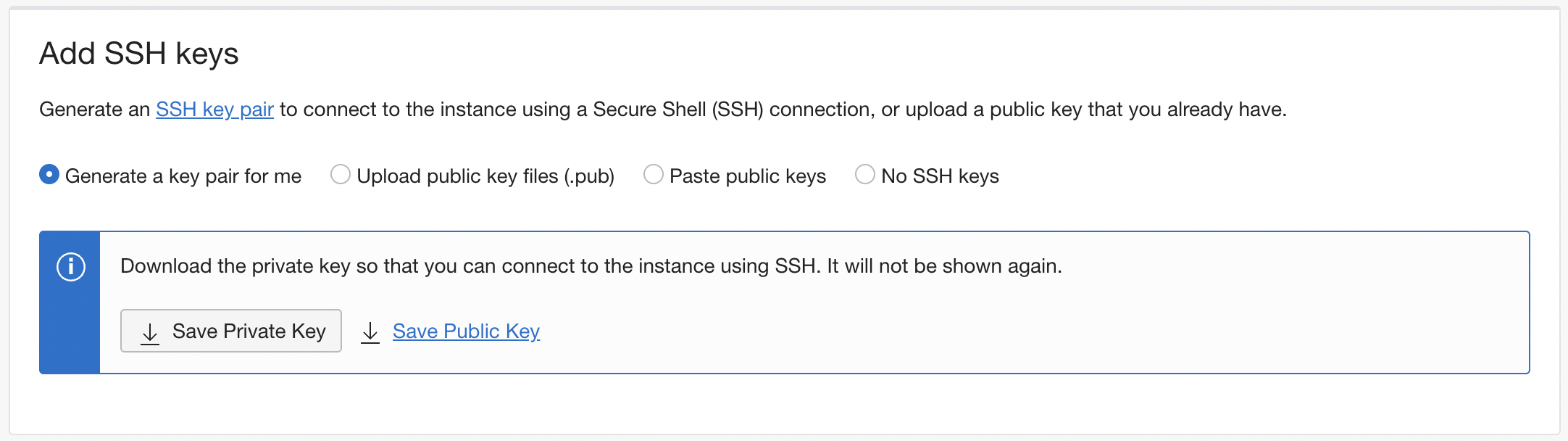Select the No SSH keys option

[864, 175]
